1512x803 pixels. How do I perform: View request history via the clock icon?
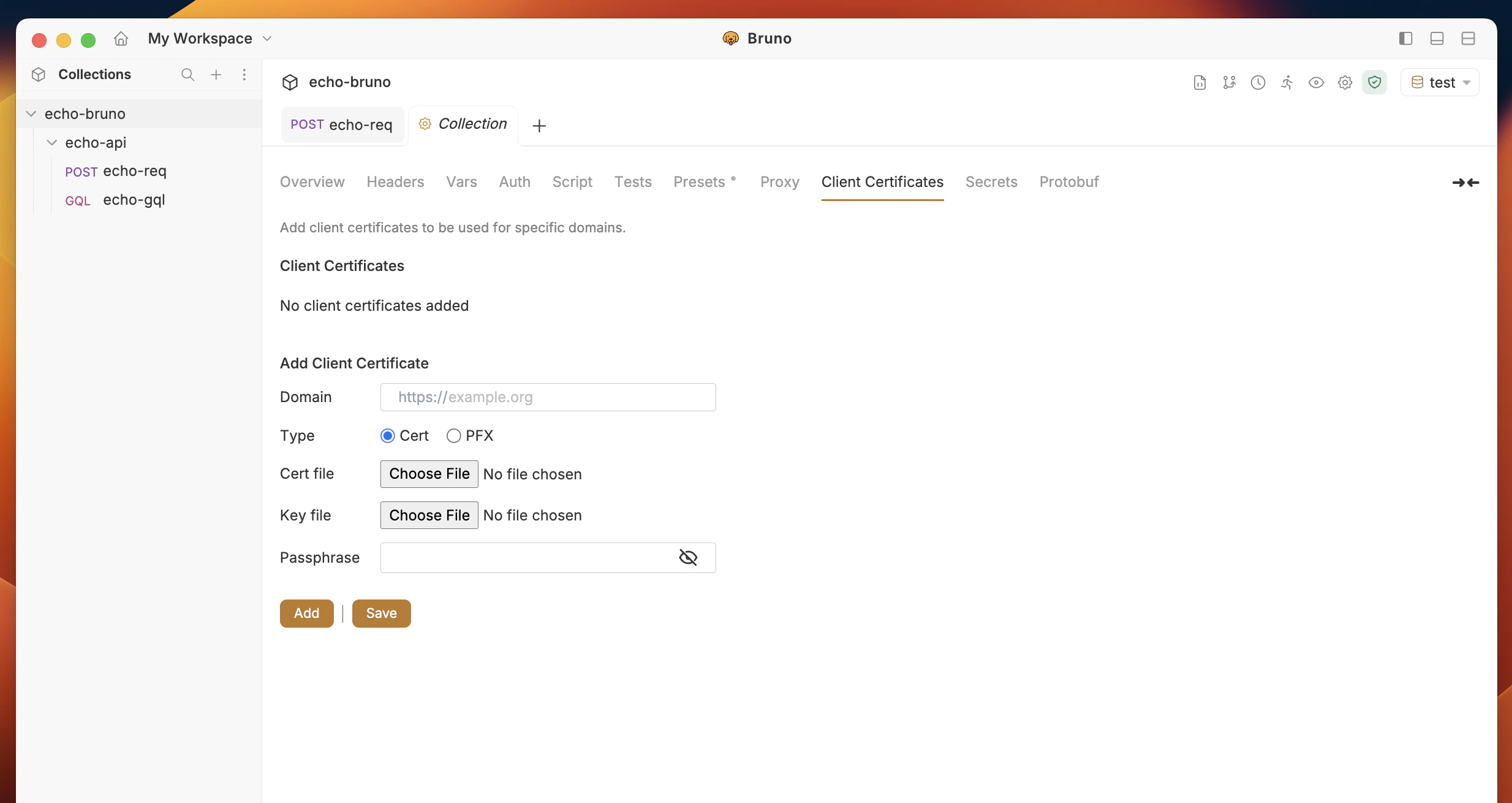[1258, 82]
